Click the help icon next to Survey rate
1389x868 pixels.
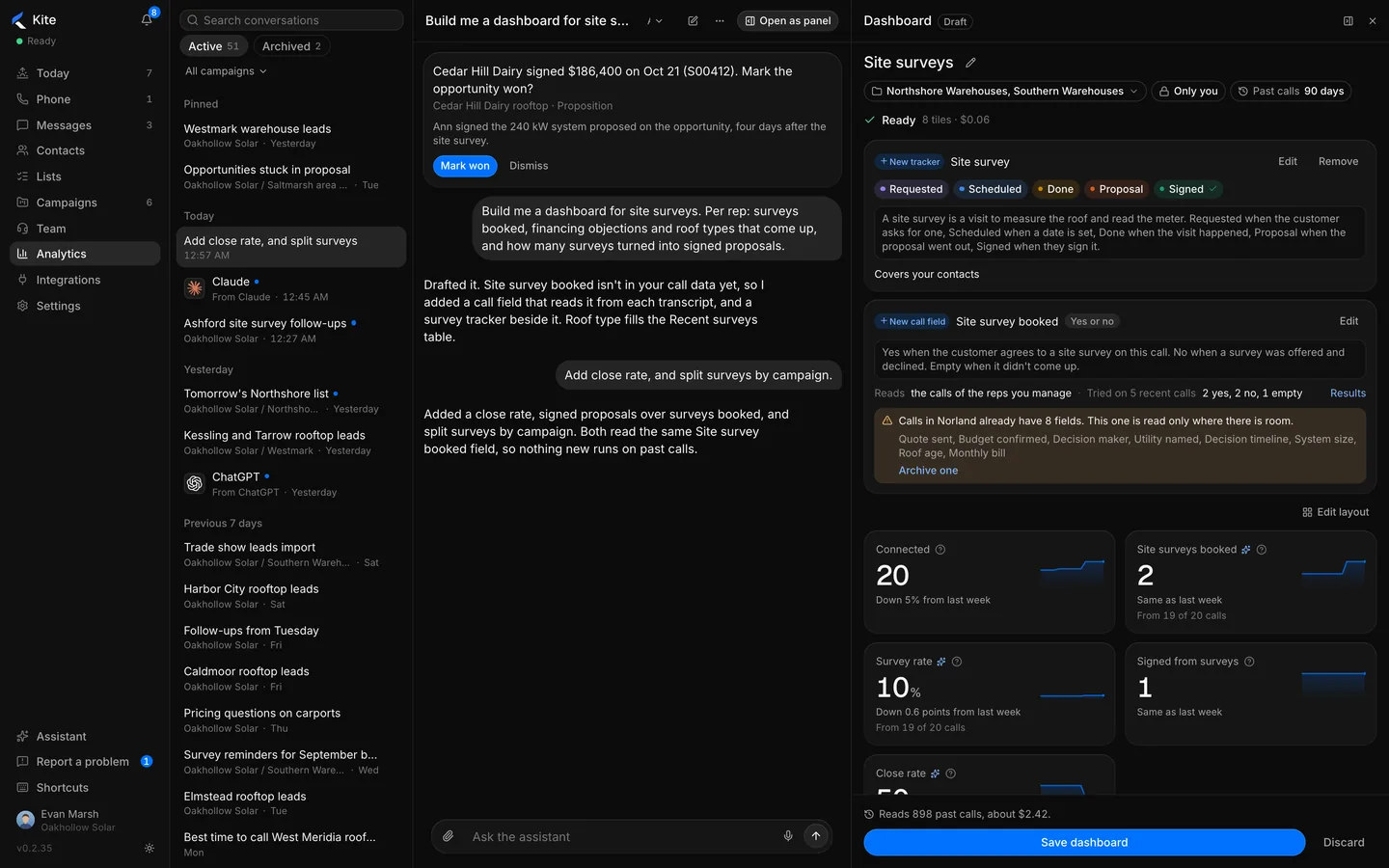[x=957, y=662]
